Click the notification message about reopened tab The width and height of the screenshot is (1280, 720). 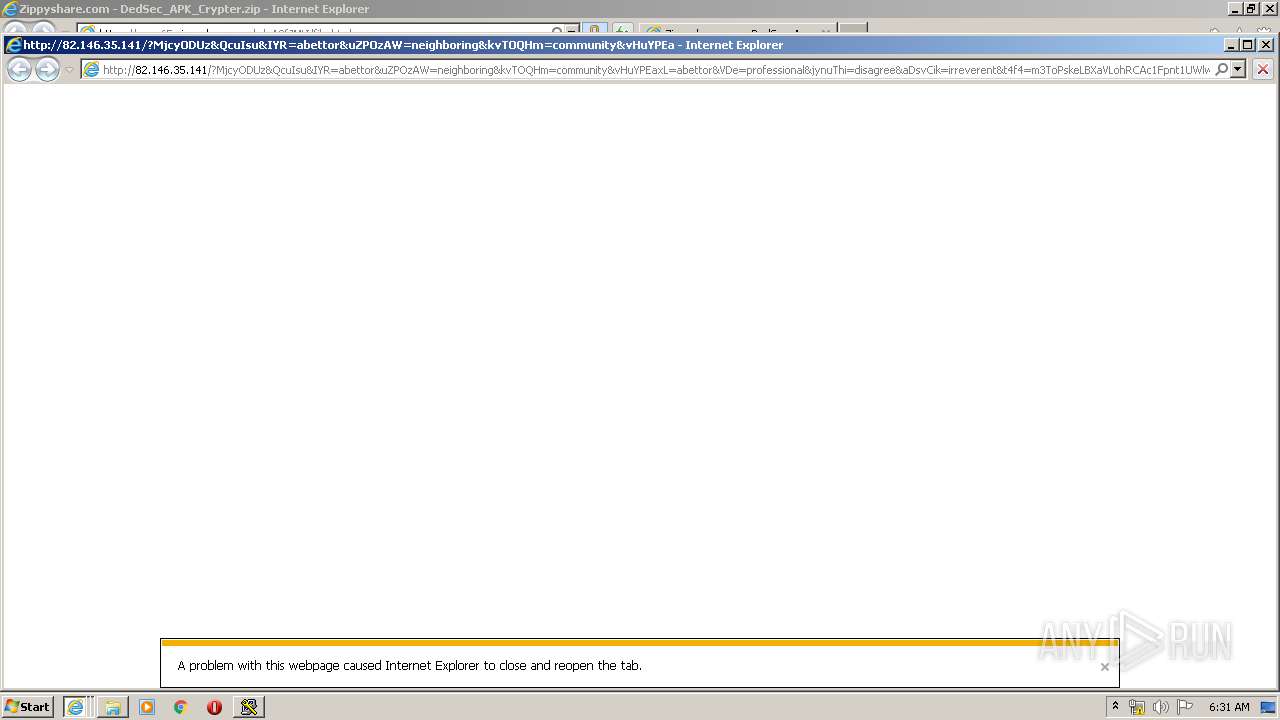(410, 665)
